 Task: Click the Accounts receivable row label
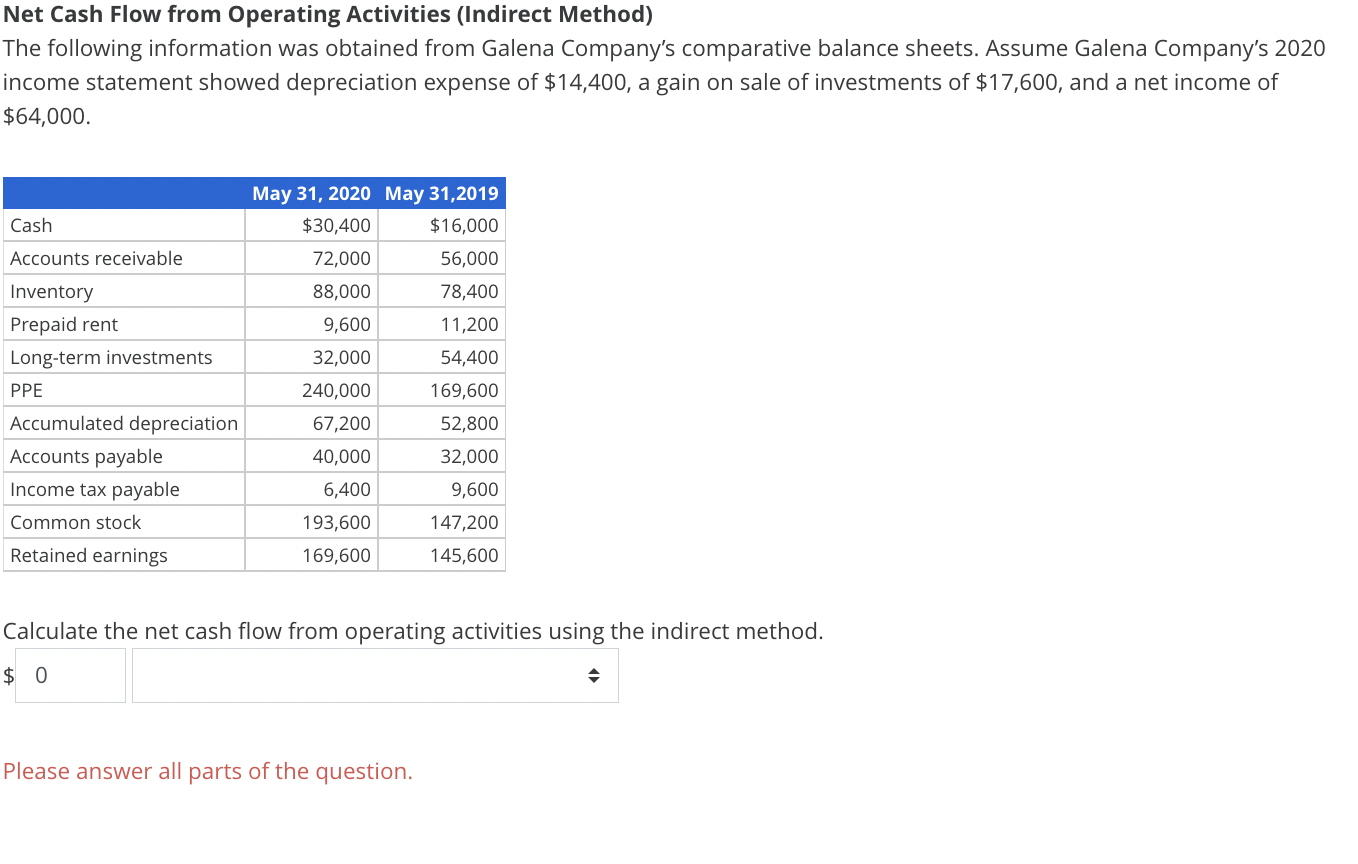tap(96, 258)
